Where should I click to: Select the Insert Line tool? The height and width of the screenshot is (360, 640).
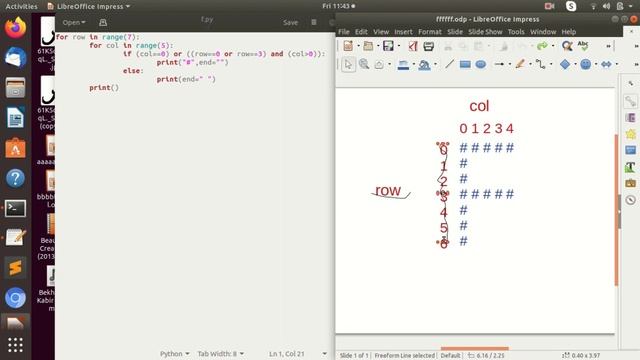tap(449, 64)
